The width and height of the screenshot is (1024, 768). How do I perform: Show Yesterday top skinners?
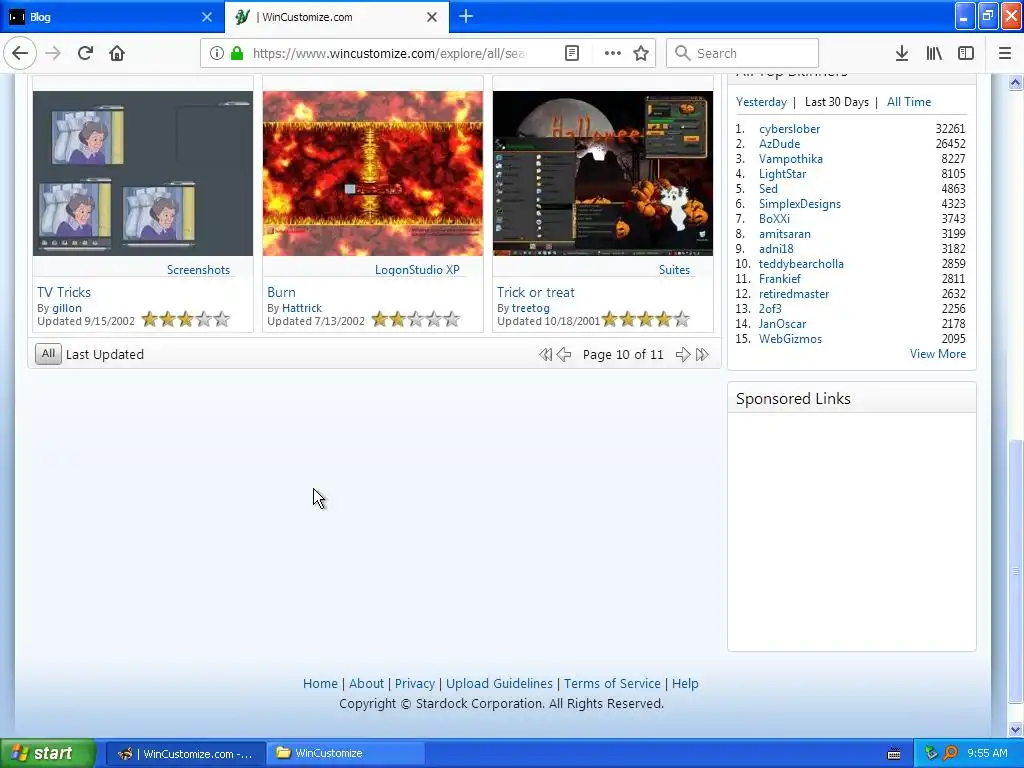coord(761,102)
